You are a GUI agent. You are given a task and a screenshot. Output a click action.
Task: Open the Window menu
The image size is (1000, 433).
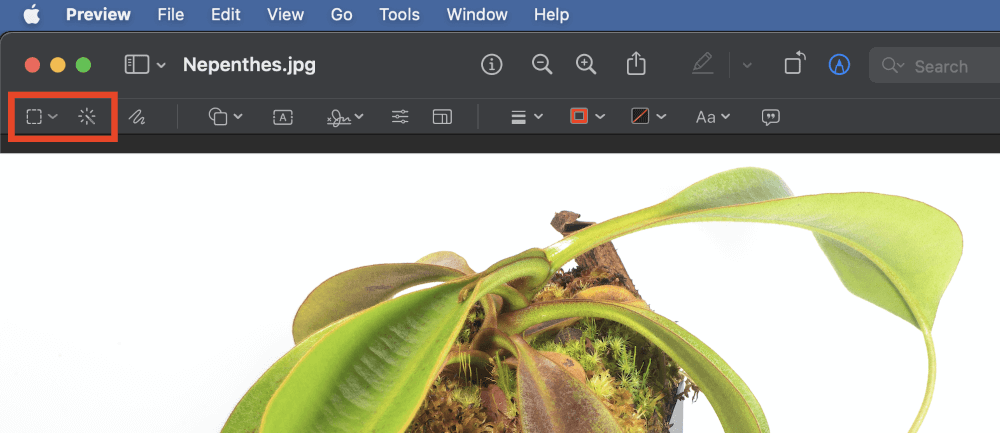[477, 15]
